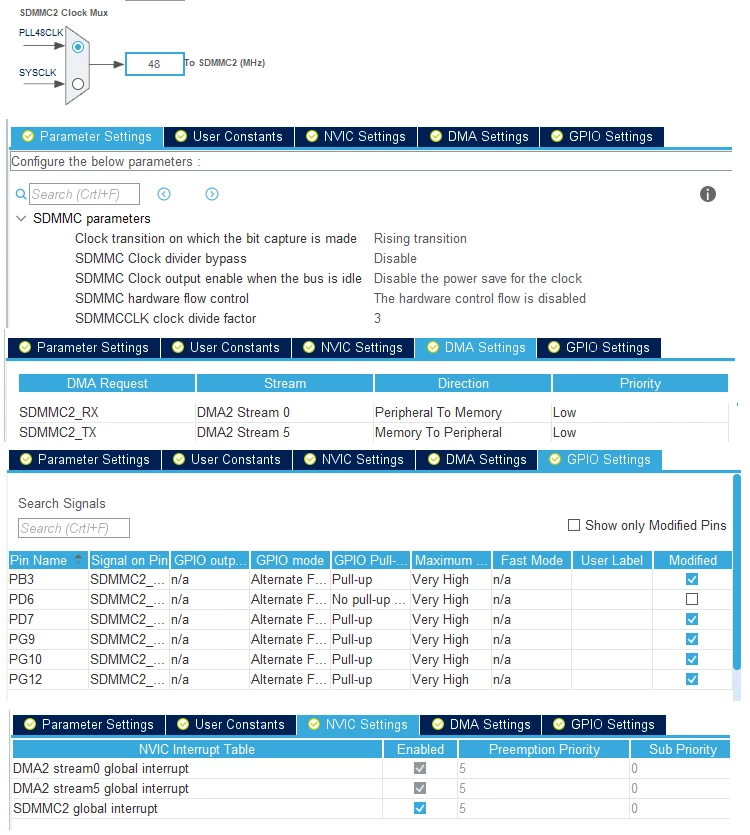
Task: Sort GPIO table by Pin Name
Action: [48, 560]
